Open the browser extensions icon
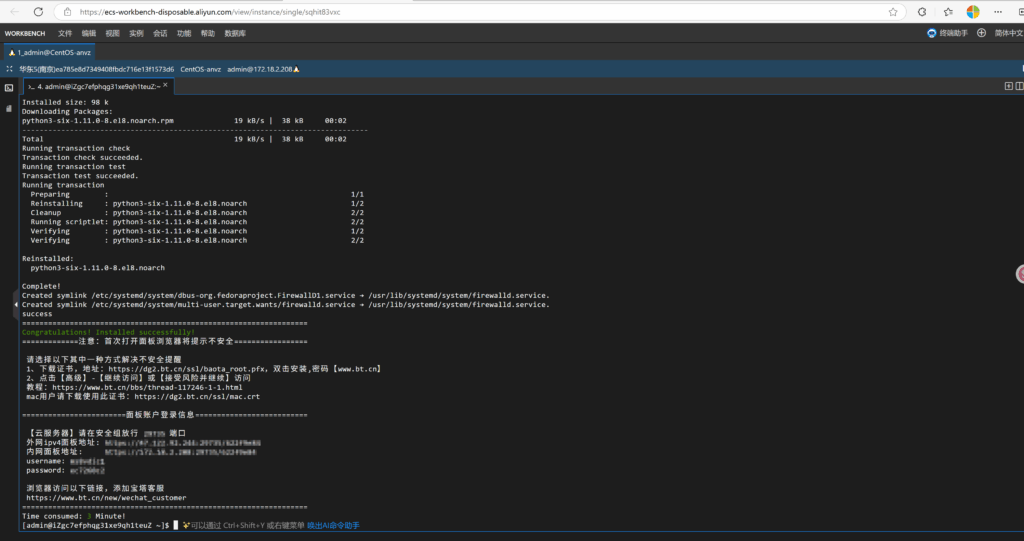 pos(922,12)
